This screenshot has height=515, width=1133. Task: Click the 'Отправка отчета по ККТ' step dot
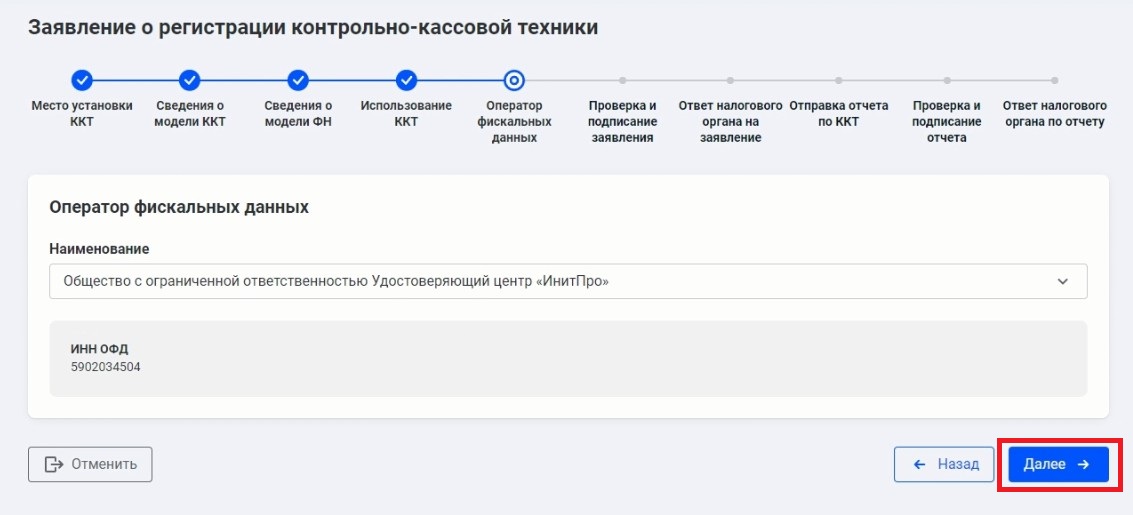coord(838,80)
